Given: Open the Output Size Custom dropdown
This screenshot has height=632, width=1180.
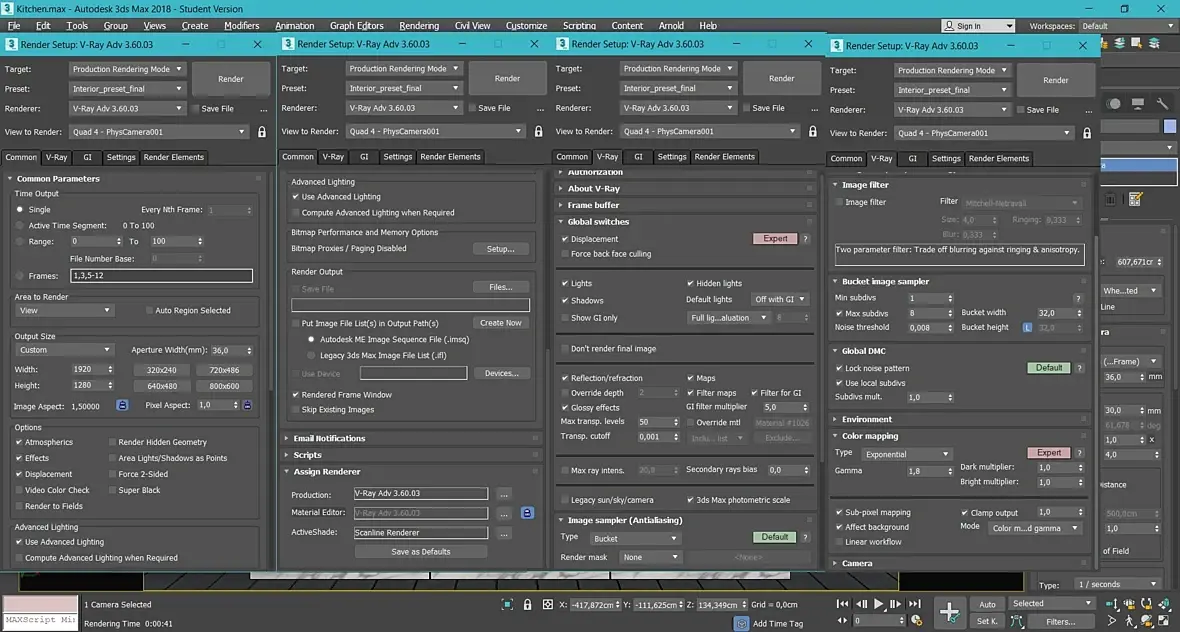Looking at the screenshot, I should coord(65,350).
